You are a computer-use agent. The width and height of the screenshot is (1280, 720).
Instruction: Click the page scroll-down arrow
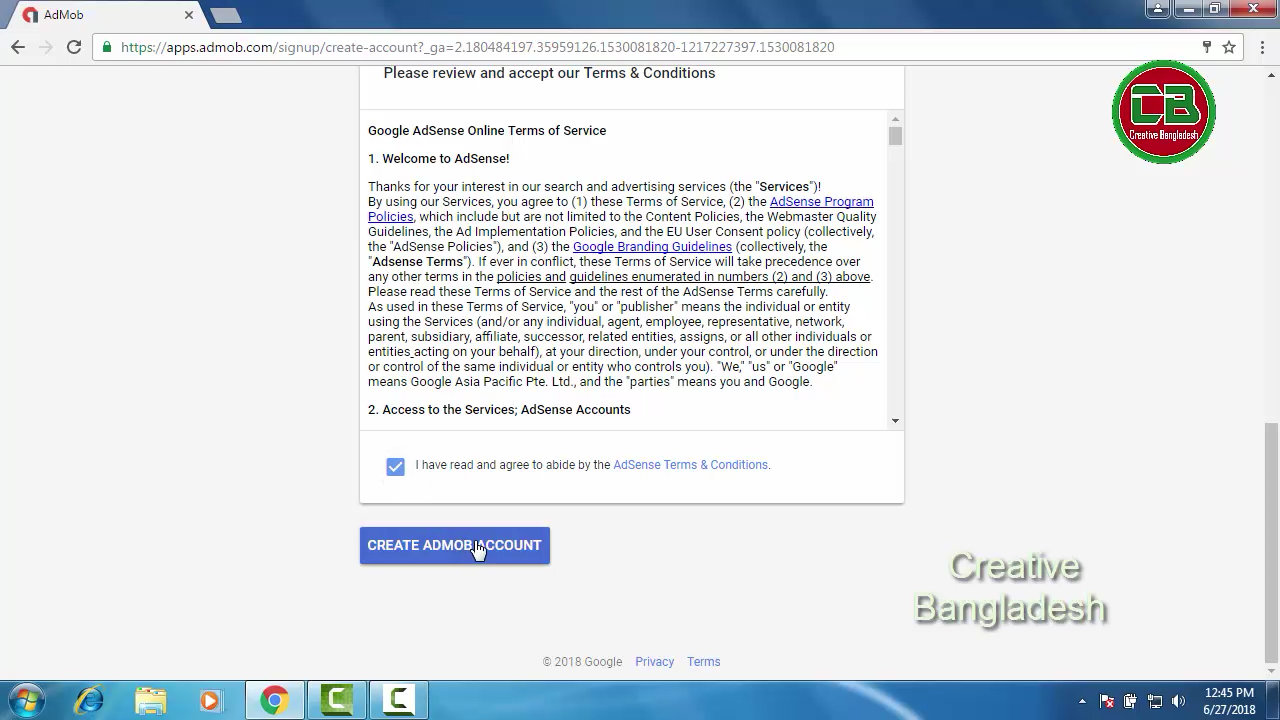(1272, 673)
